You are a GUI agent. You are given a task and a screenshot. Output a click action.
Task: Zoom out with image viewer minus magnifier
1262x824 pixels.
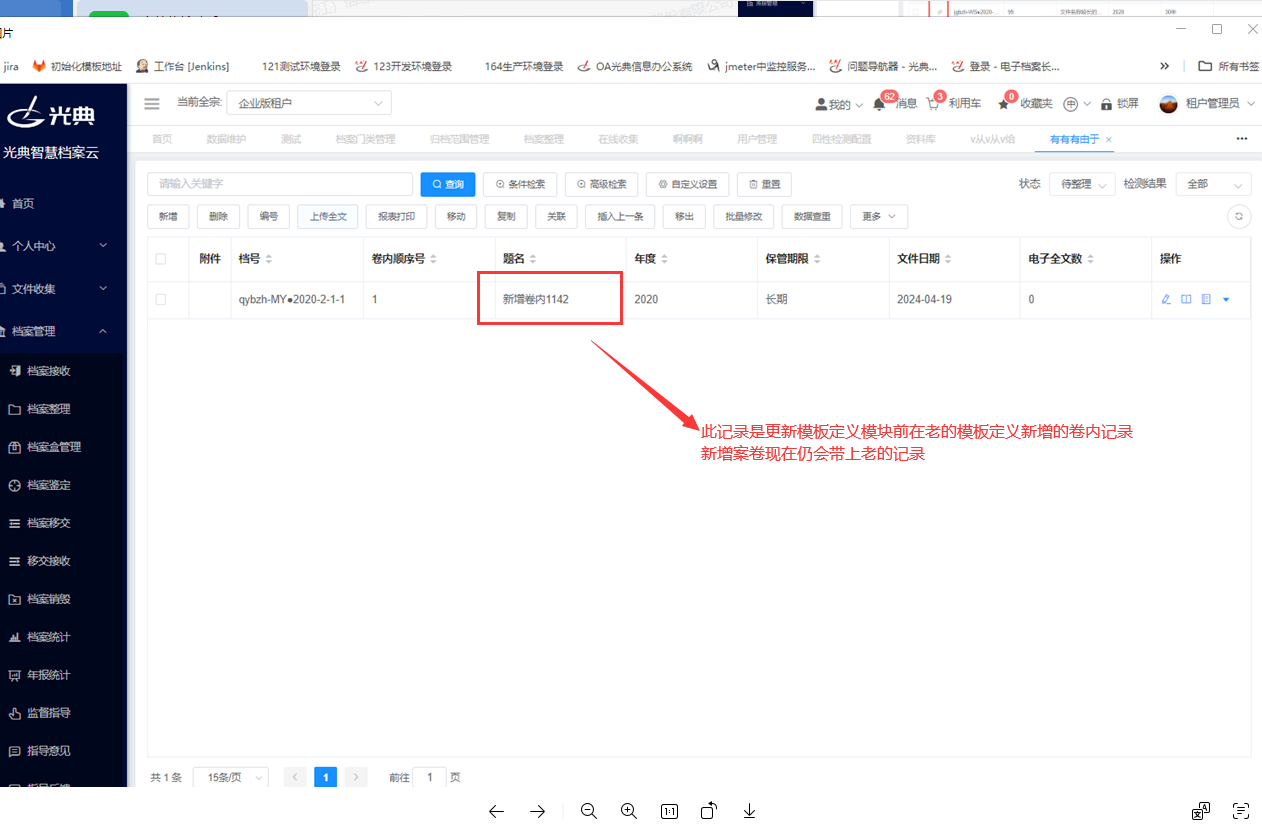[588, 811]
